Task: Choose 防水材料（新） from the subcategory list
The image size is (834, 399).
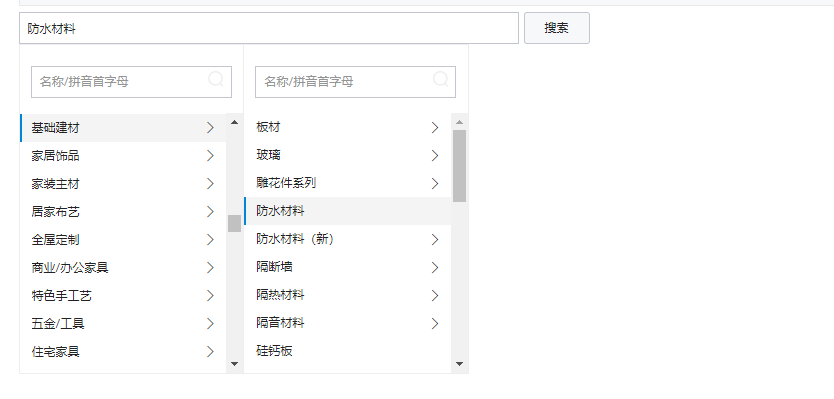Action: 348,239
